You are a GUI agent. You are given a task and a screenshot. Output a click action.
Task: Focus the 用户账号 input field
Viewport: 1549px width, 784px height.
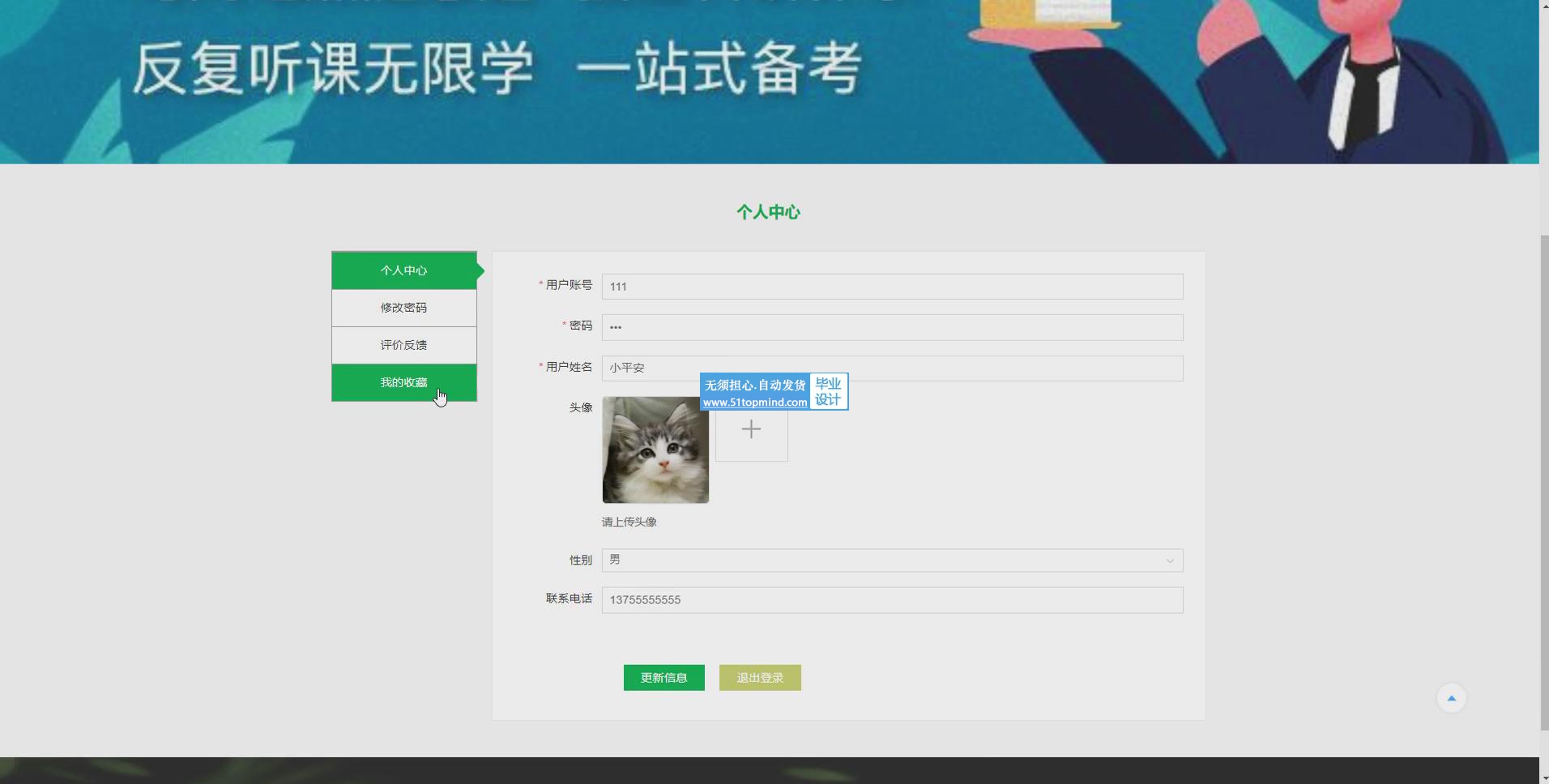coord(891,287)
